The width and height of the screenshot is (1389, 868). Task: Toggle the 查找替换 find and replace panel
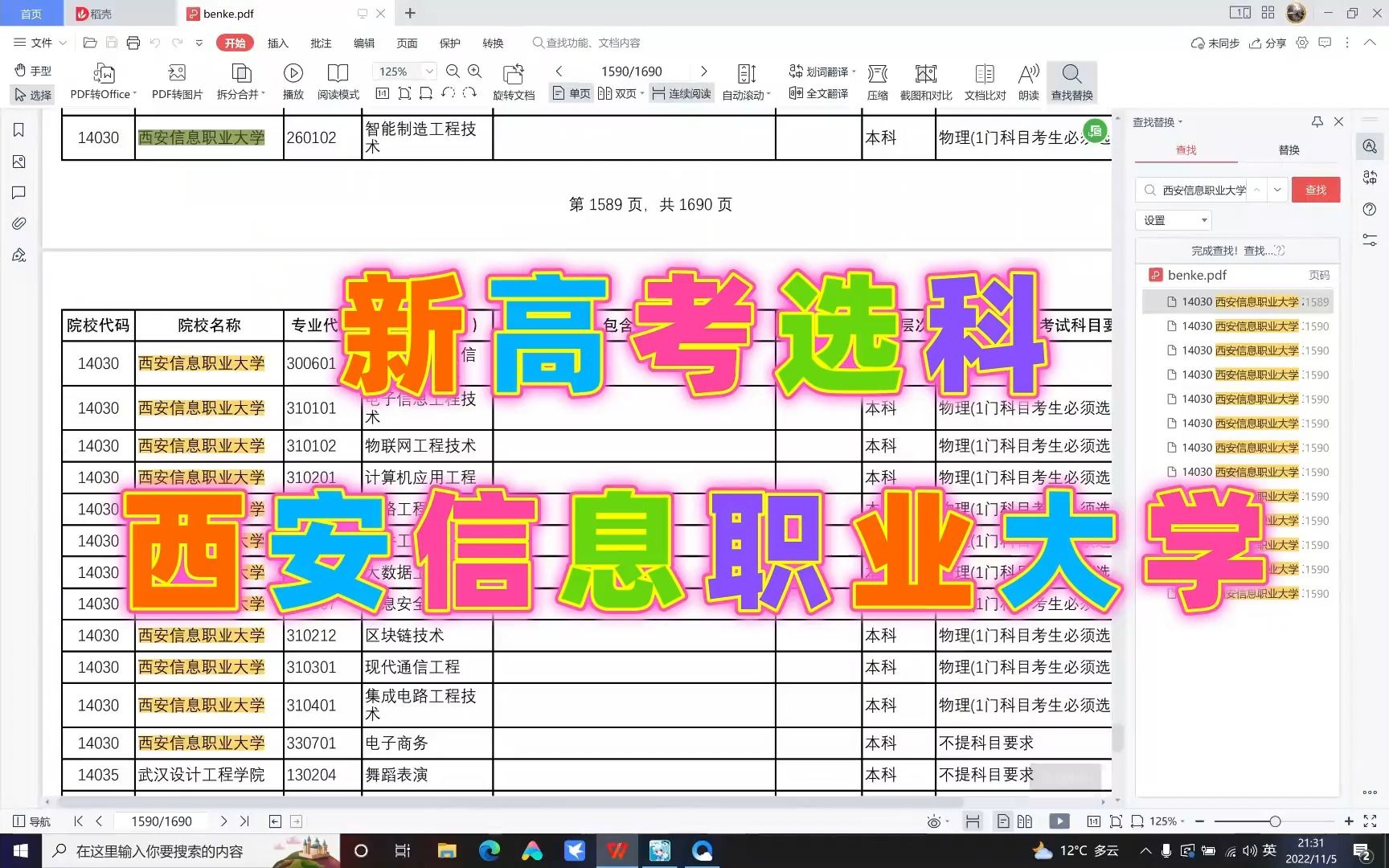point(1072,82)
